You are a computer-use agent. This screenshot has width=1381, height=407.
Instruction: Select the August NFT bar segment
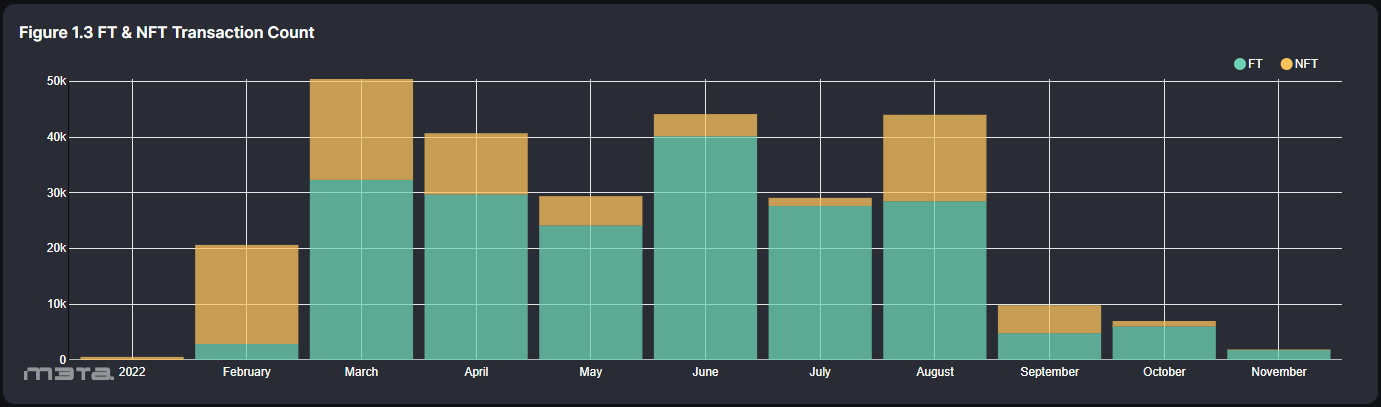(935, 158)
